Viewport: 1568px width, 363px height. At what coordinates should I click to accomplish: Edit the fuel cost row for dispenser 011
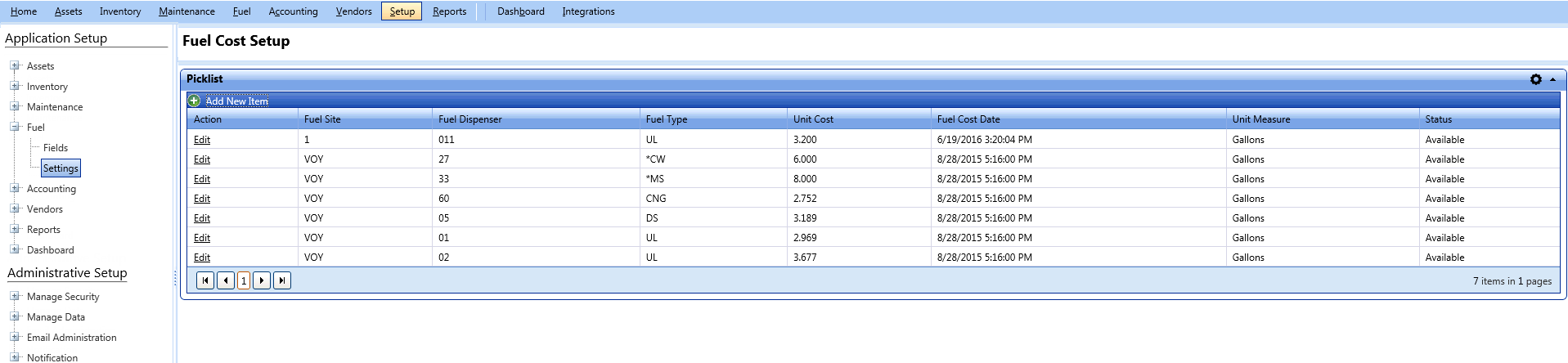(202, 140)
